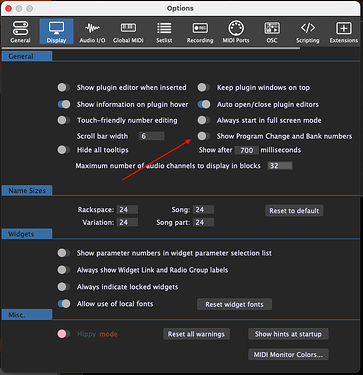Select the Name Sizes section header
The width and height of the screenshot is (363, 375).
click(27, 191)
